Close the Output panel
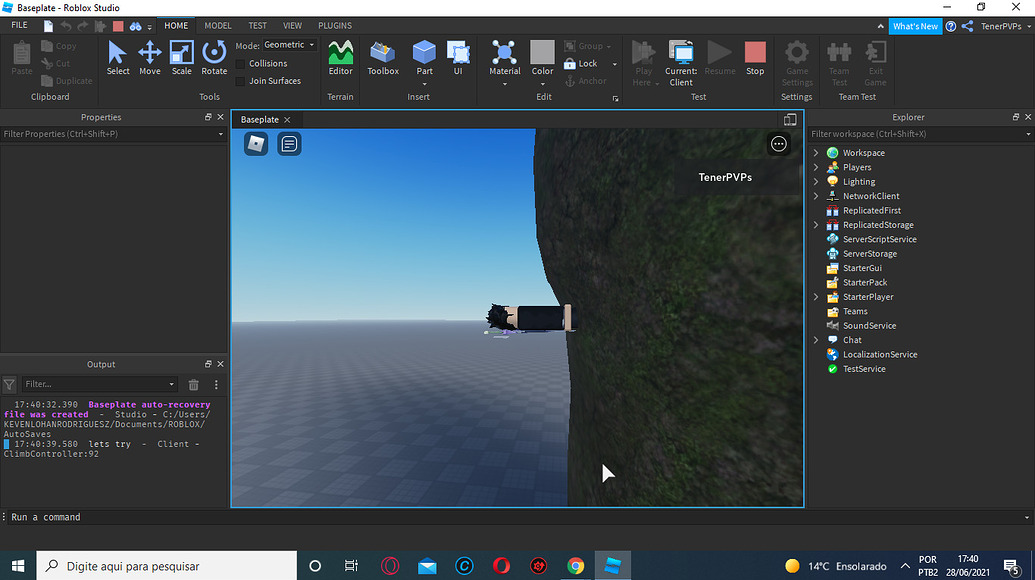 220,364
